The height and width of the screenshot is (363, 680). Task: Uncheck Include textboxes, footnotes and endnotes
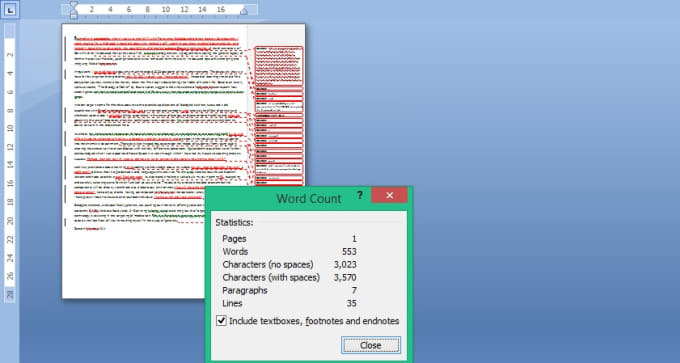coord(221,321)
